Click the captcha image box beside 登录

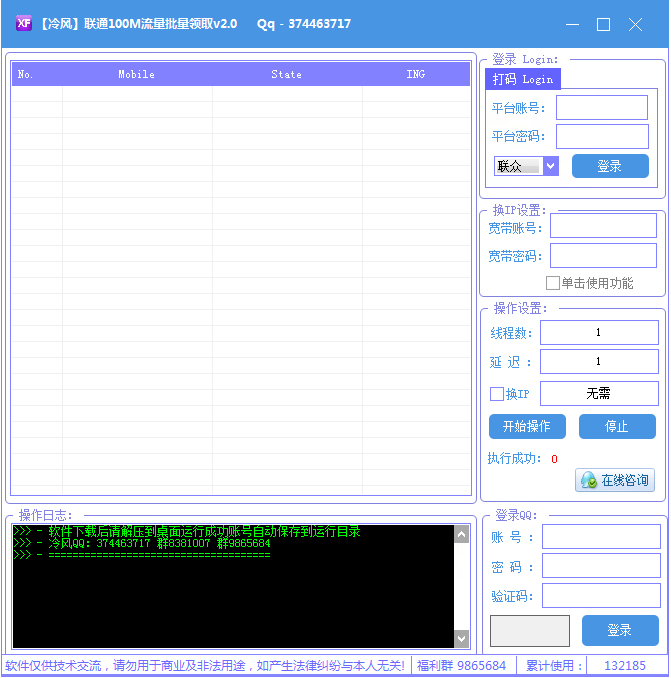(x=530, y=631)
